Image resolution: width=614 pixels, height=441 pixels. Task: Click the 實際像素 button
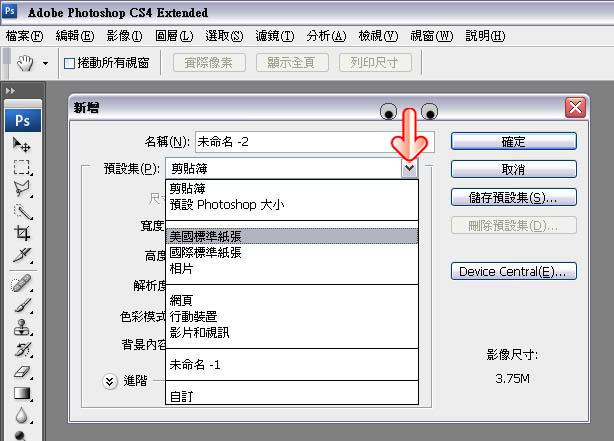(x=209, y=63)
